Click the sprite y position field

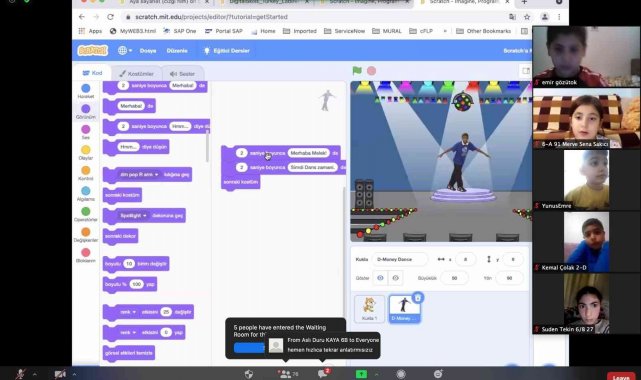pyautogui.click(x=513, y=259)
